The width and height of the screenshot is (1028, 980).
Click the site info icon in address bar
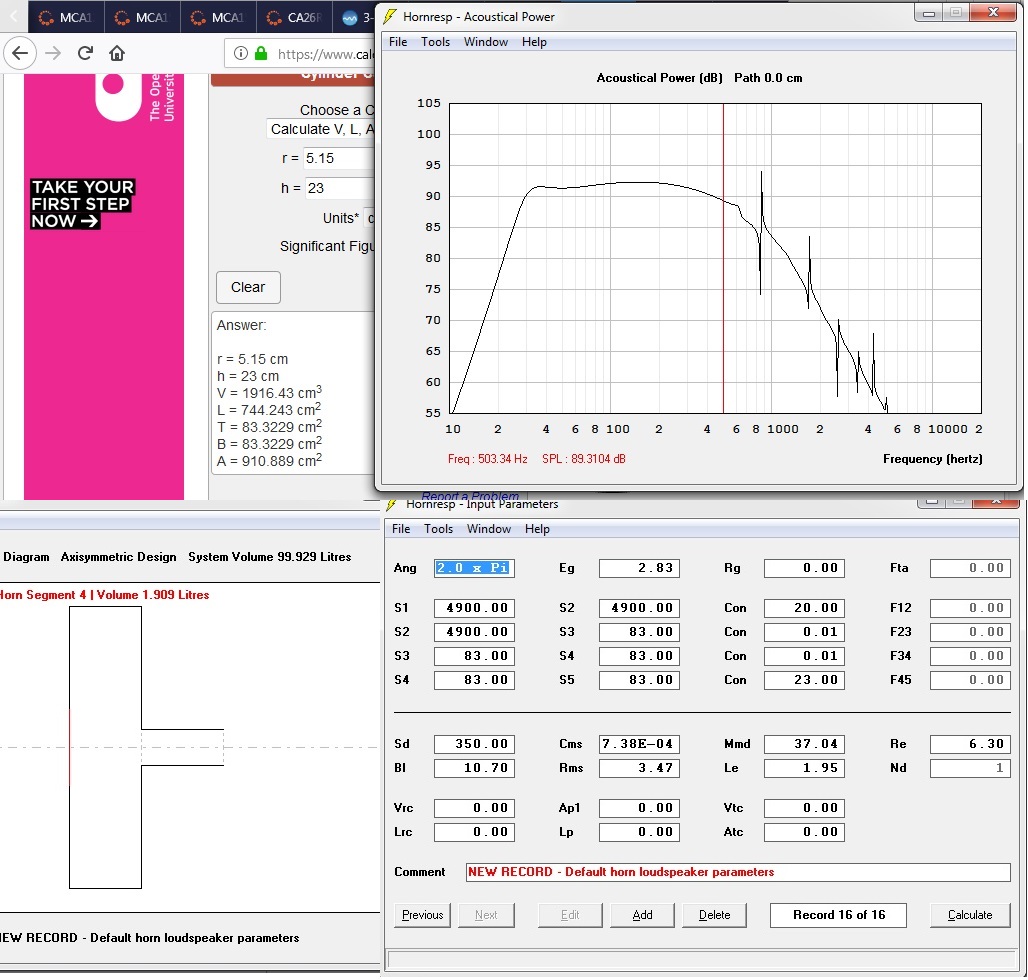pyautogui.click(x=241, y=53)
